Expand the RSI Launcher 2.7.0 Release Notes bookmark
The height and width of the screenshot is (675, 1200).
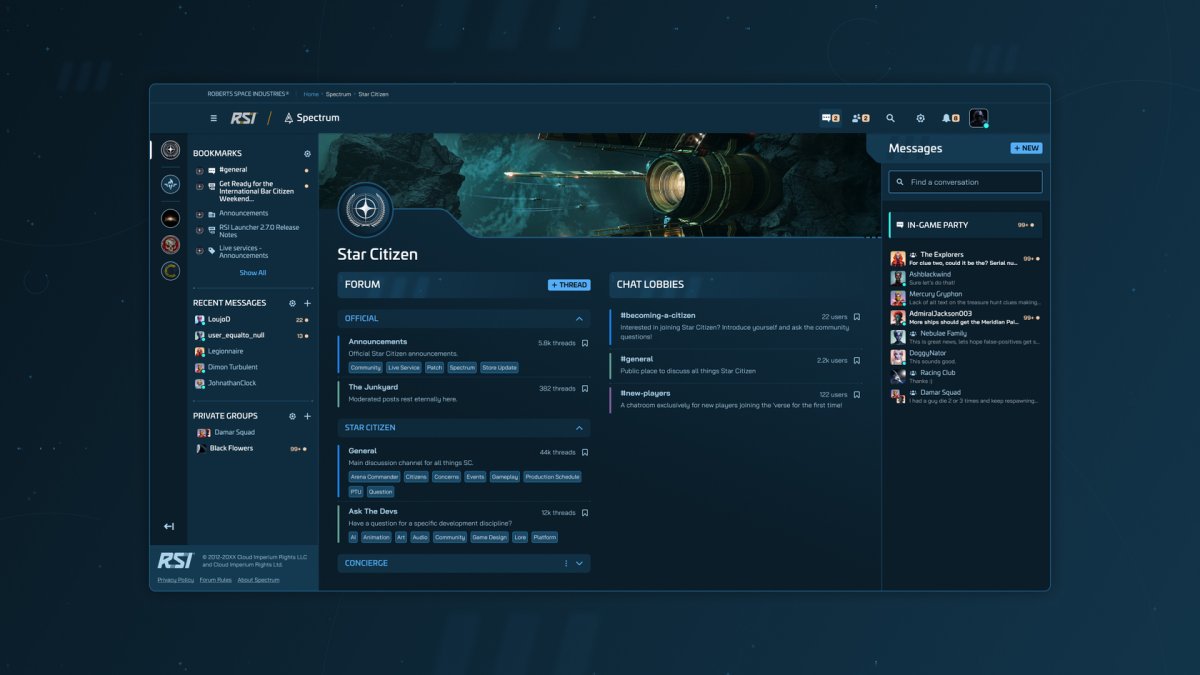pos(199,230)
